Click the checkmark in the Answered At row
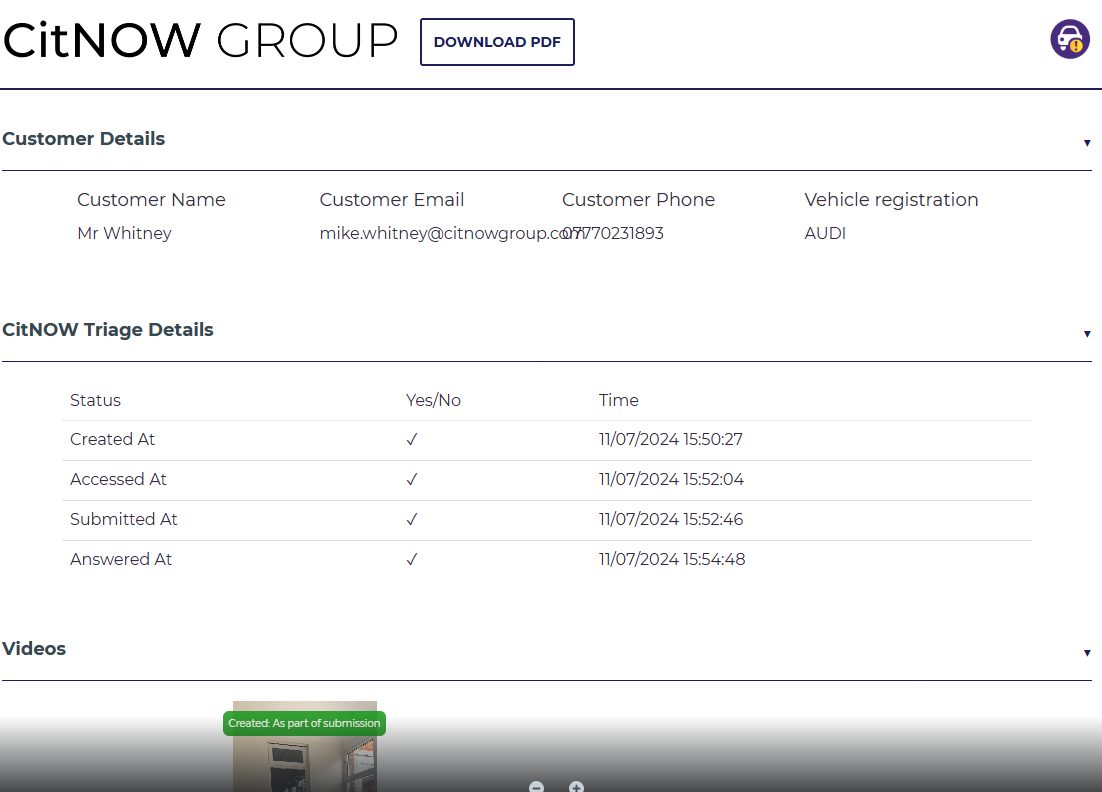 click(412, 559)
